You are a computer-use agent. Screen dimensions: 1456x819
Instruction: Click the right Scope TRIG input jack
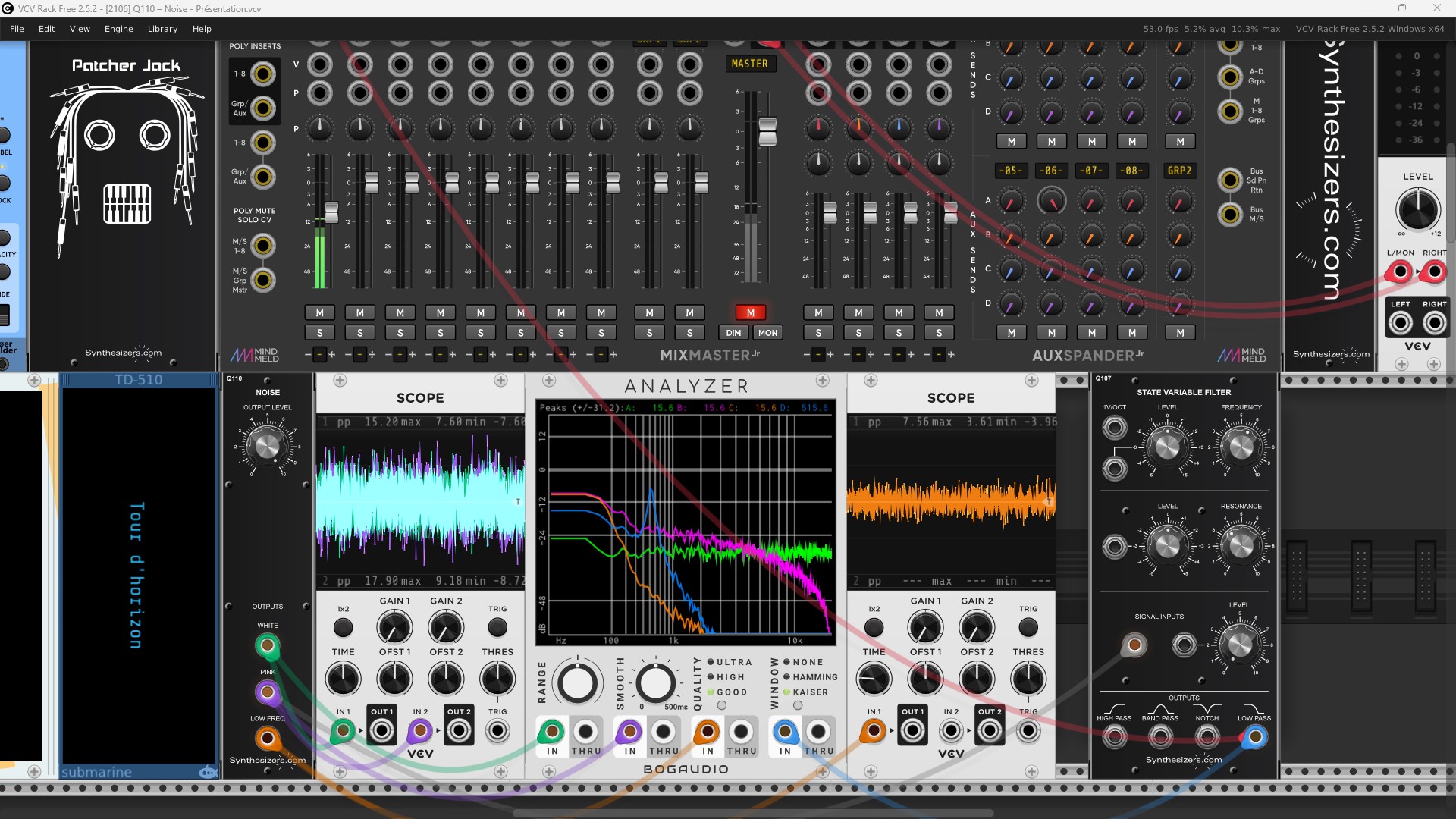[x=1028, y=731]
